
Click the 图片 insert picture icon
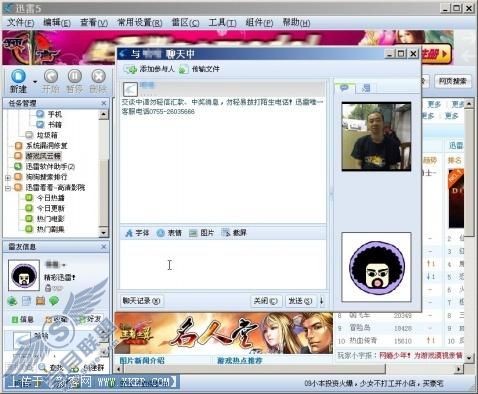[193, 233]
